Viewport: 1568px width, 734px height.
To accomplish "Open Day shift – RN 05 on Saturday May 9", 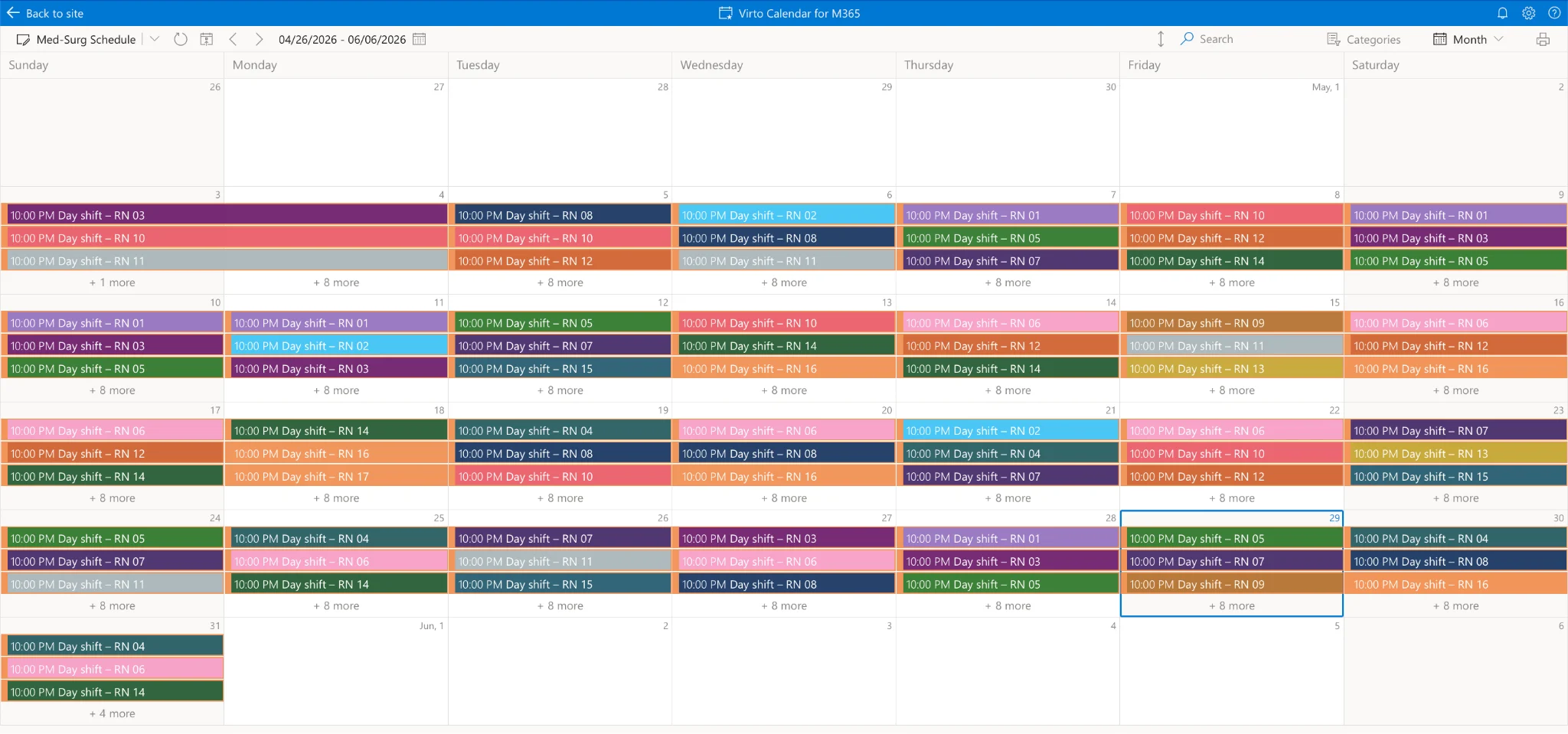I will click(1456, 261).
